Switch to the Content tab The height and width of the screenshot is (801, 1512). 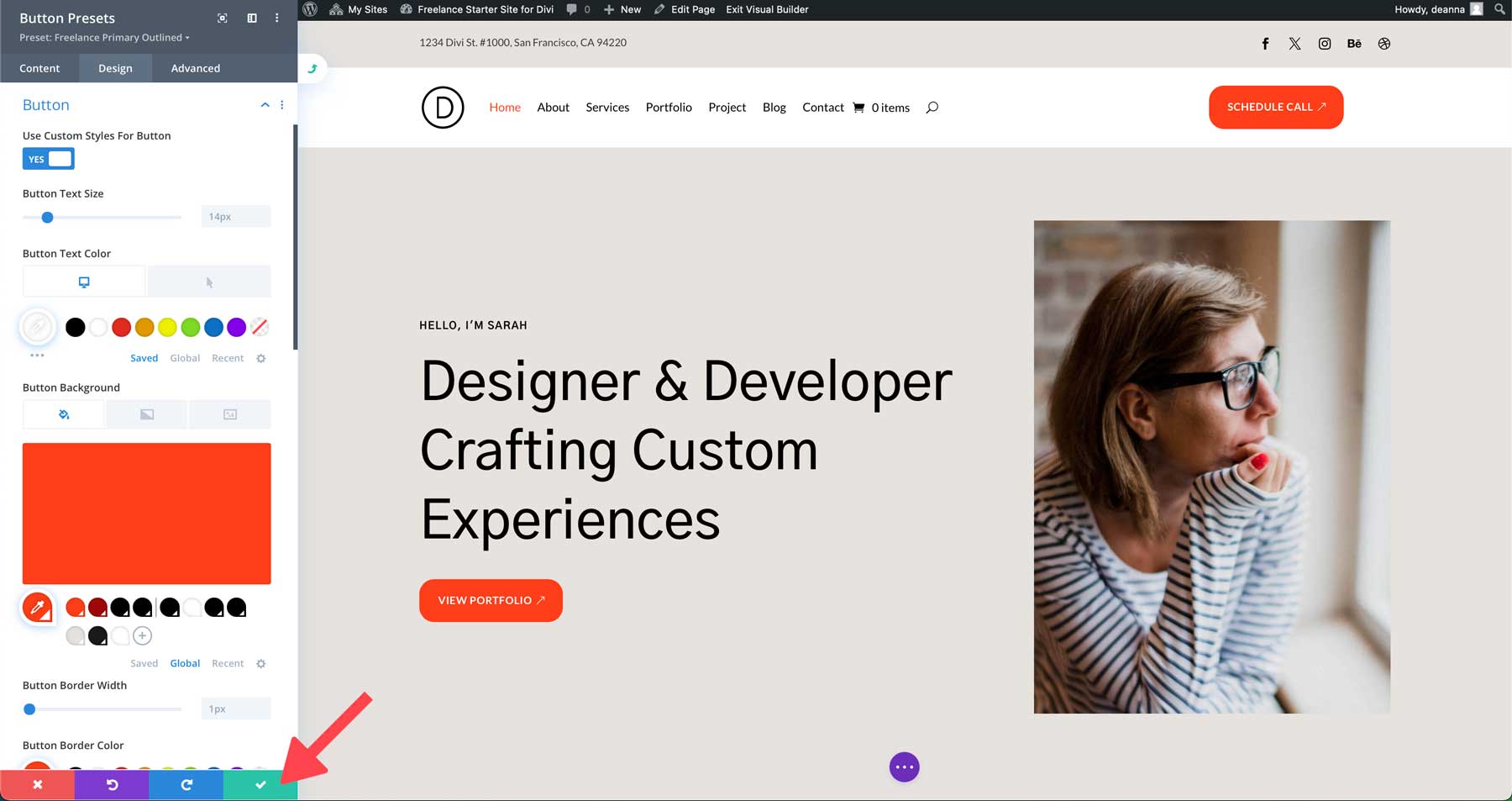(39, 68)
